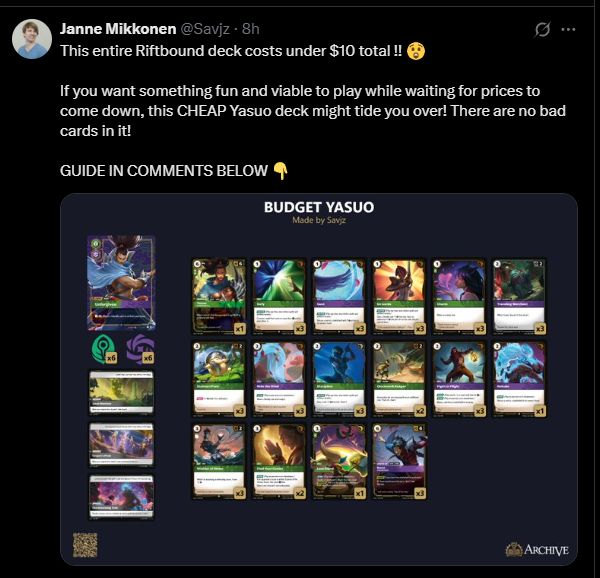
Task: Click the 8h timestamp
Action: click(x=251, y=29)
